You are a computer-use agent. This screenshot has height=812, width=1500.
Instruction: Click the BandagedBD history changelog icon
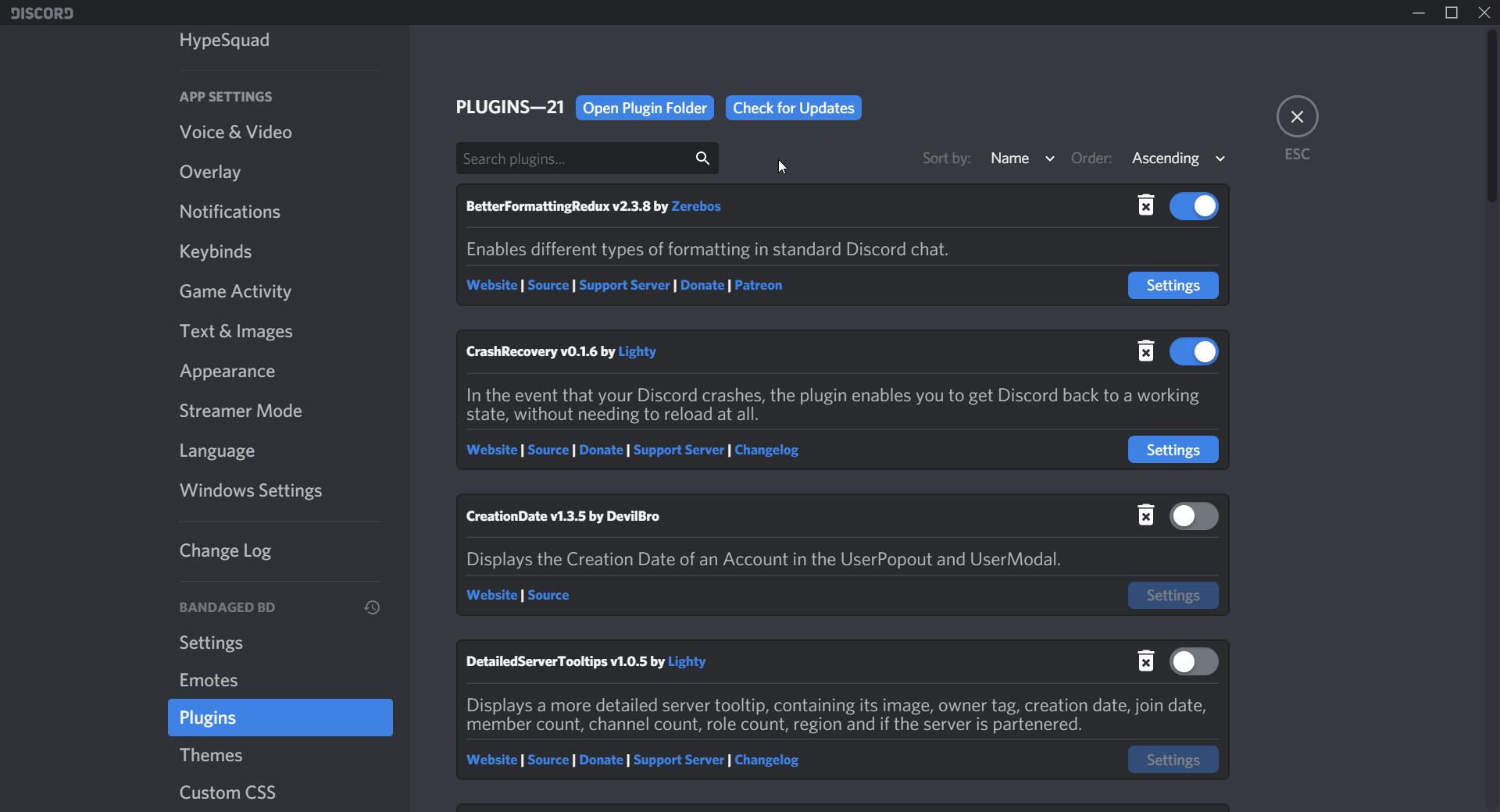[x=372, y=607]
